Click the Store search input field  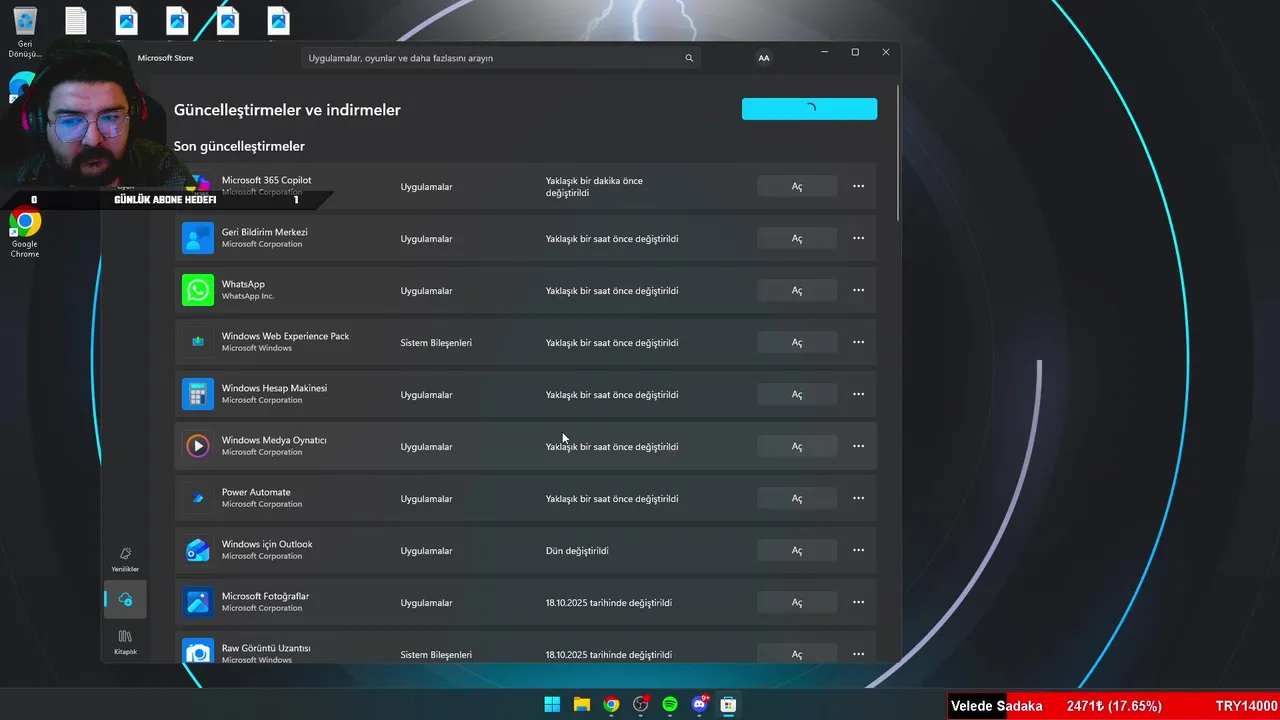tap(500, 58)
